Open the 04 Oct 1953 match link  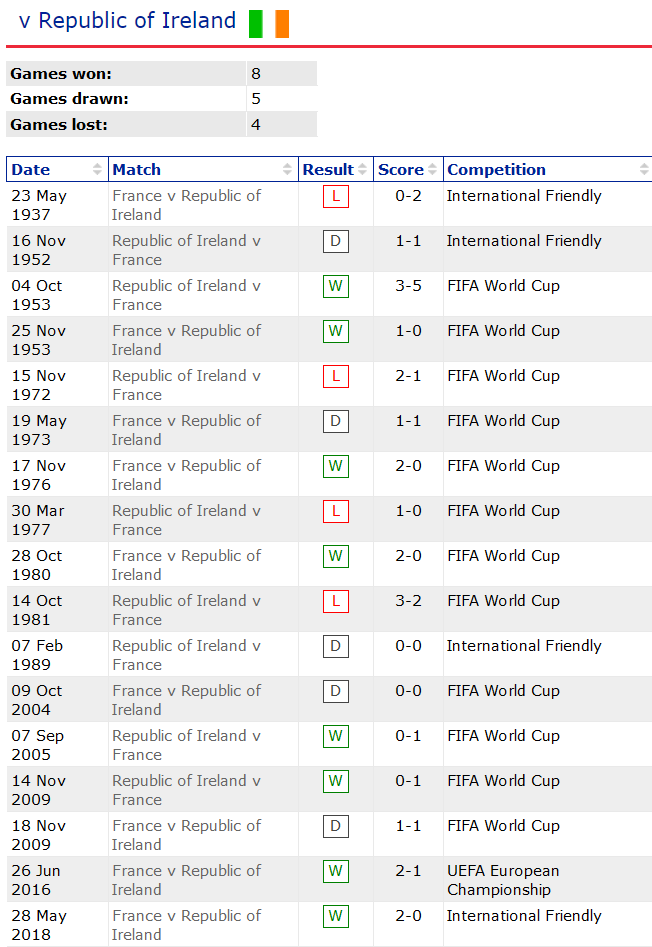point(187,295)
